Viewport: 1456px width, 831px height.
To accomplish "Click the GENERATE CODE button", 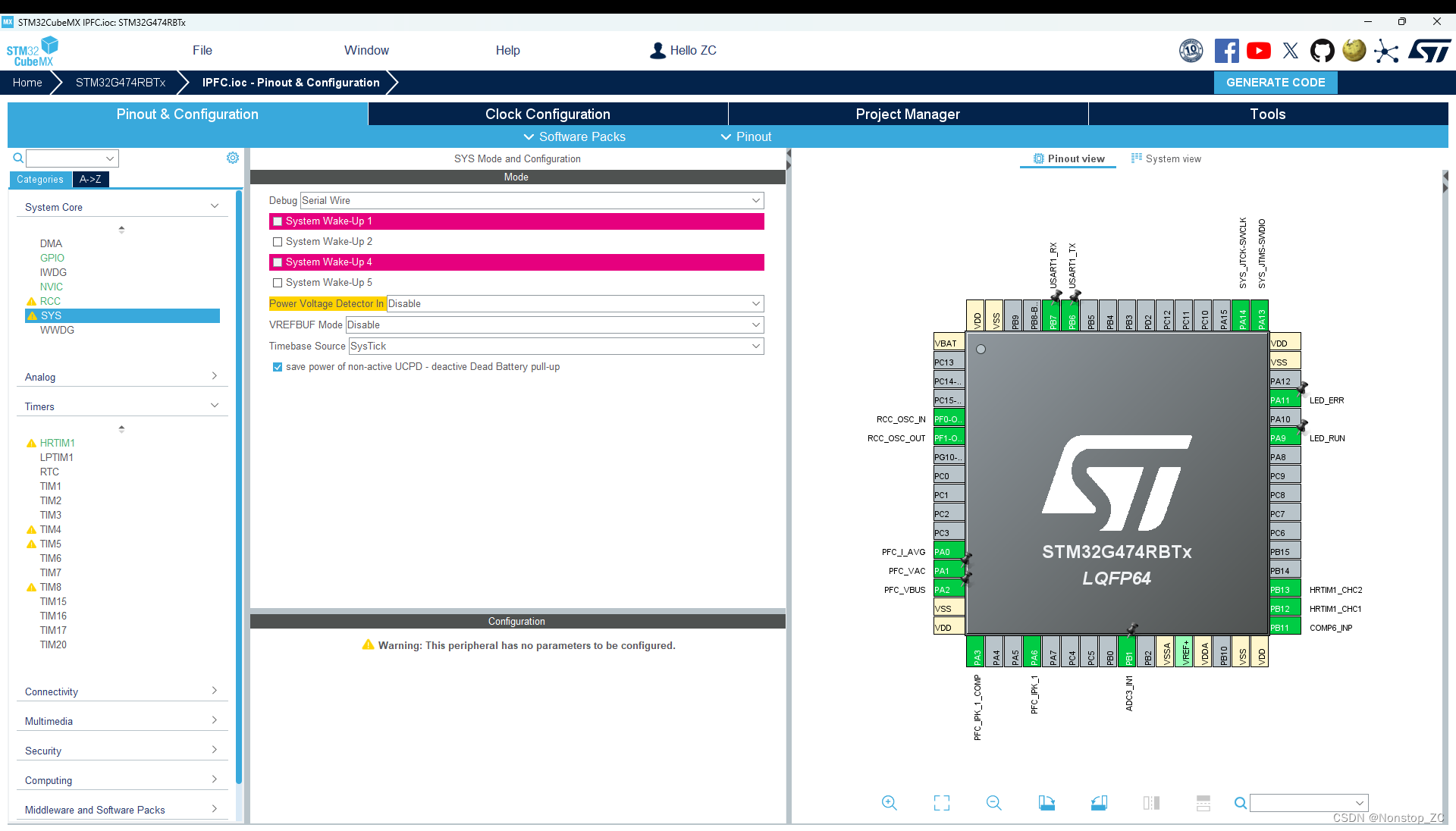I will tap(1275, 82).
